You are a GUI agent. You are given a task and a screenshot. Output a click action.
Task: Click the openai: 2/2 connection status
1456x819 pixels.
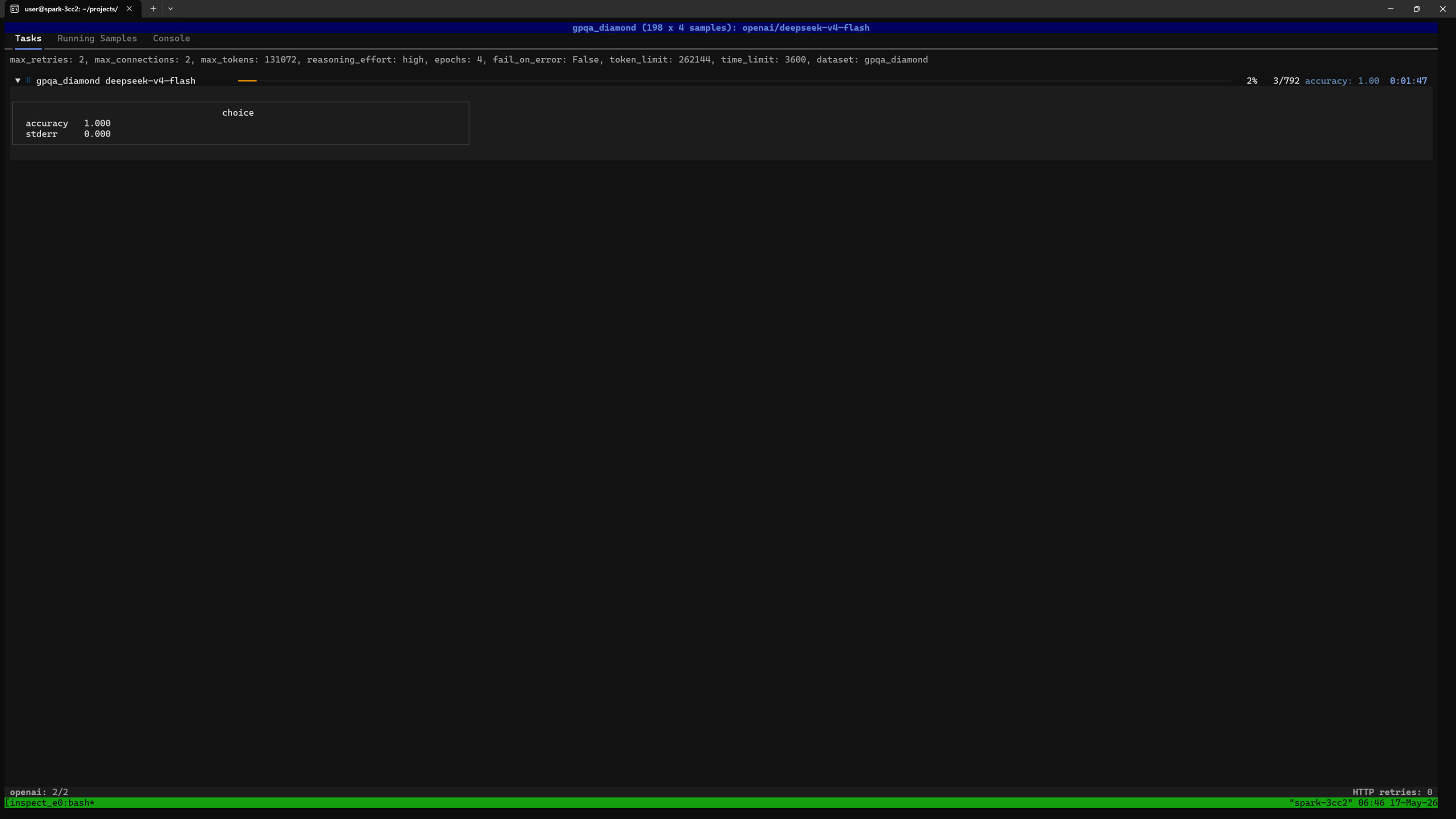pos(39,792)
